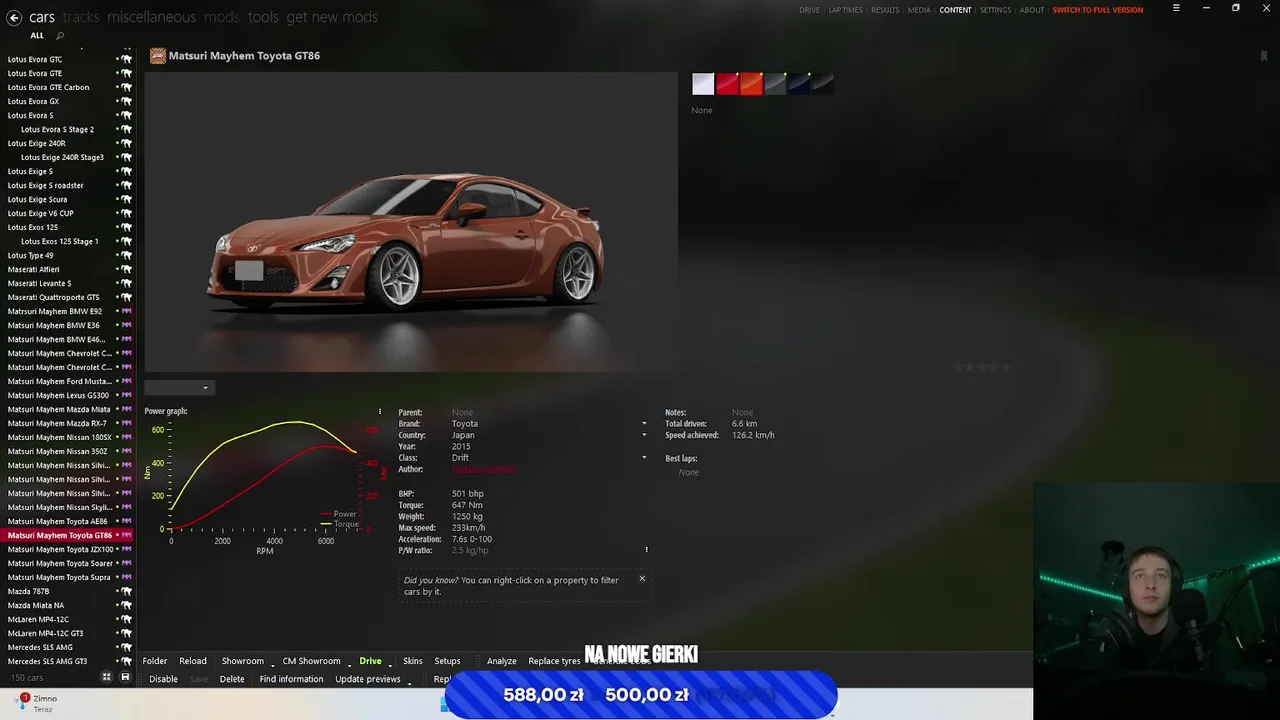Click the Matsuri badge on BMW E92 row
This screenshot has height=720, width=1280.
click(126, 311)
